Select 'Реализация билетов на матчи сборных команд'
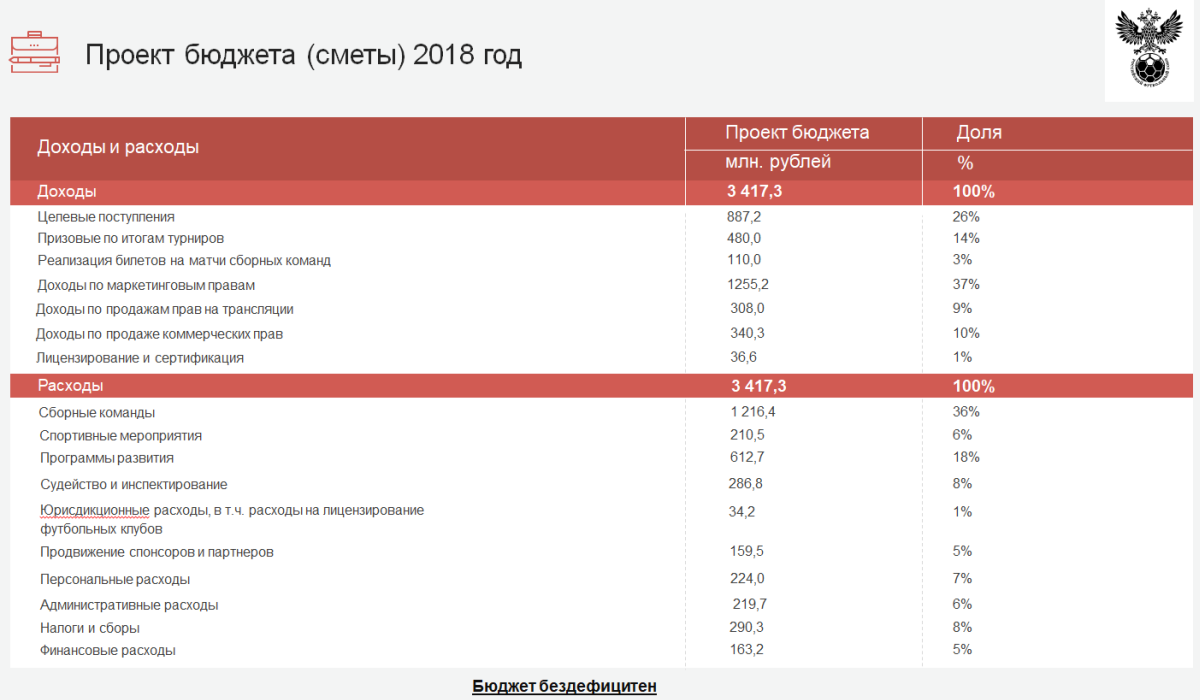Screen dimensions: 1200x700 click(184, 261)
